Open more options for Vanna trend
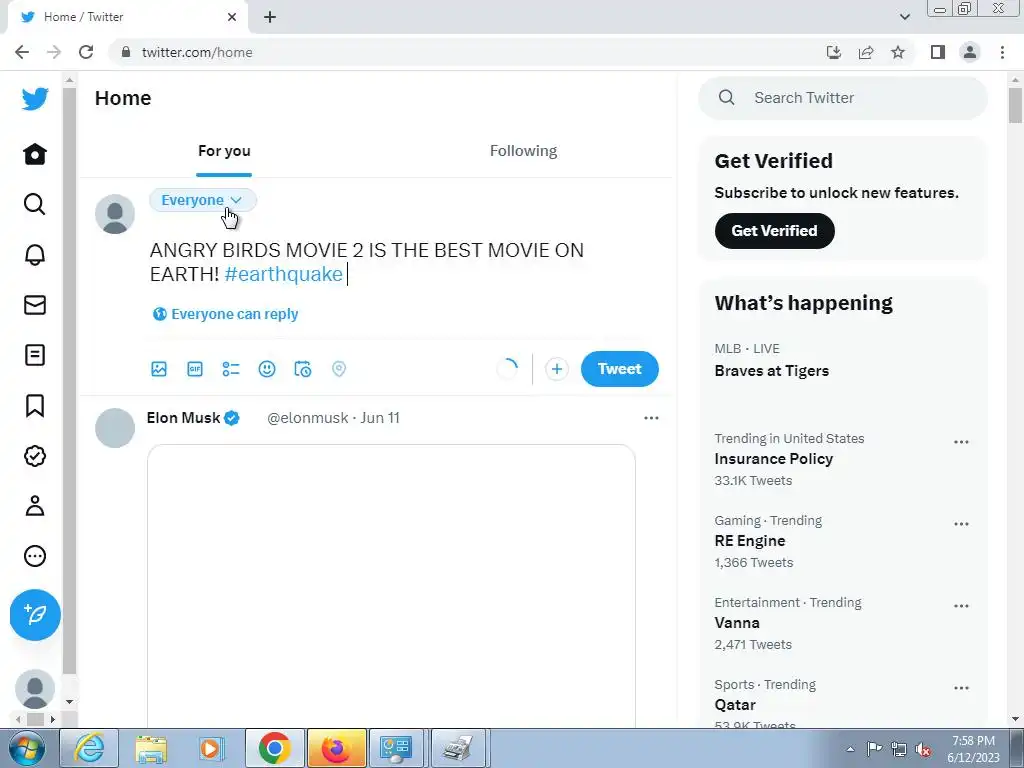This screenshot has height=768, width=1024. pos(961,606)
